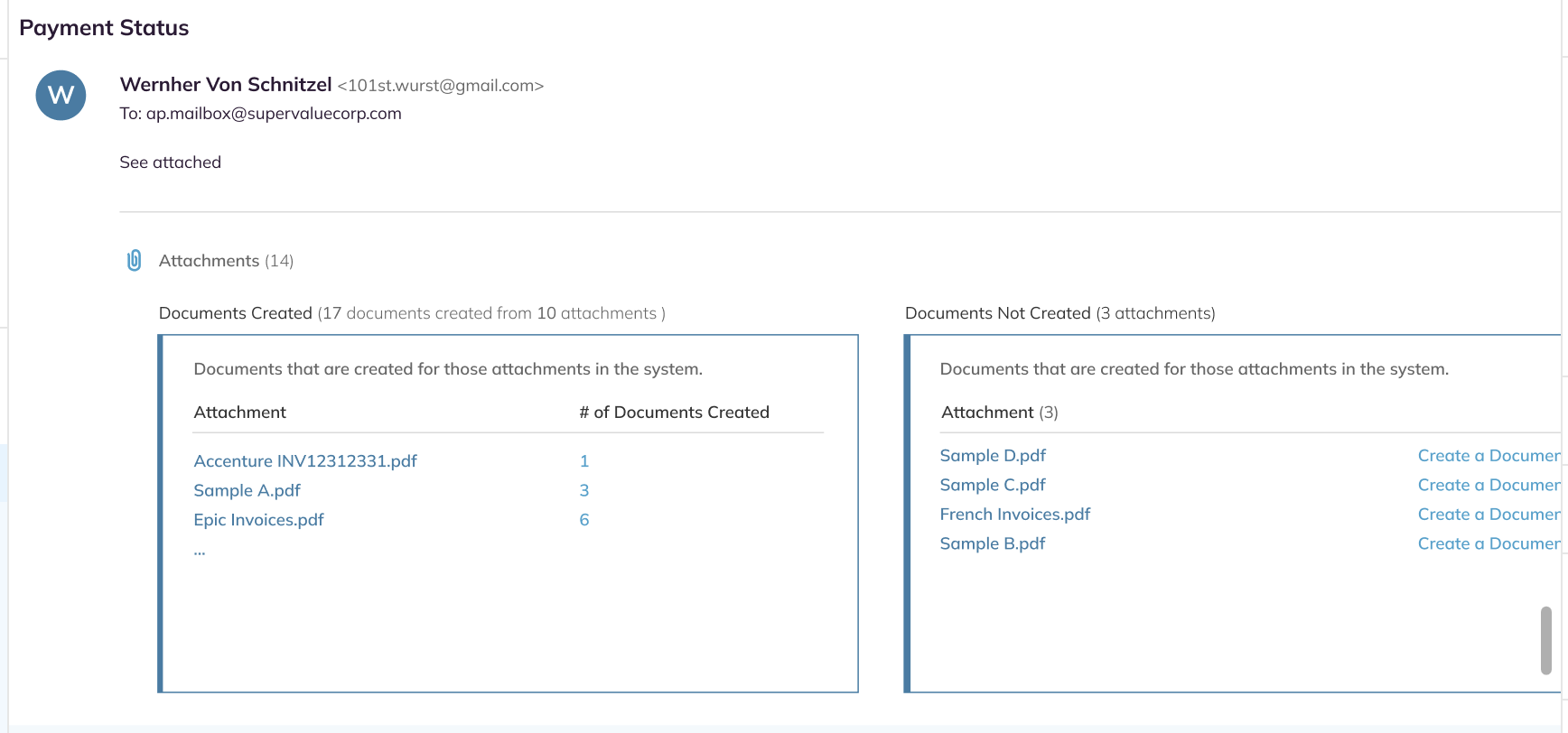Create a Document for Sample B.pdf

[x=1489, y=543]
